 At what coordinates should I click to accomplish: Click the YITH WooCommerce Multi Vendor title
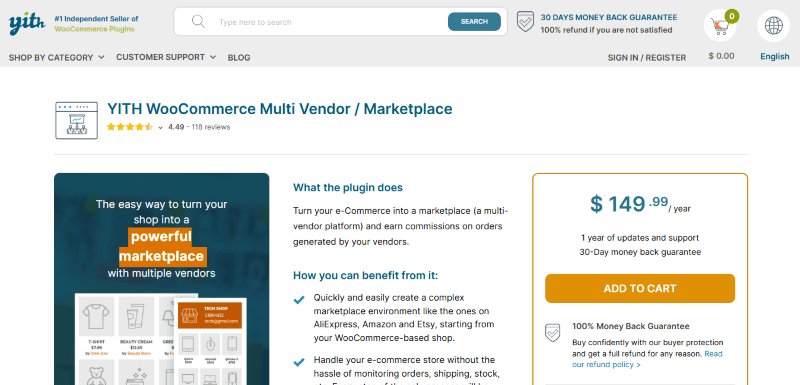pos(280,109)
